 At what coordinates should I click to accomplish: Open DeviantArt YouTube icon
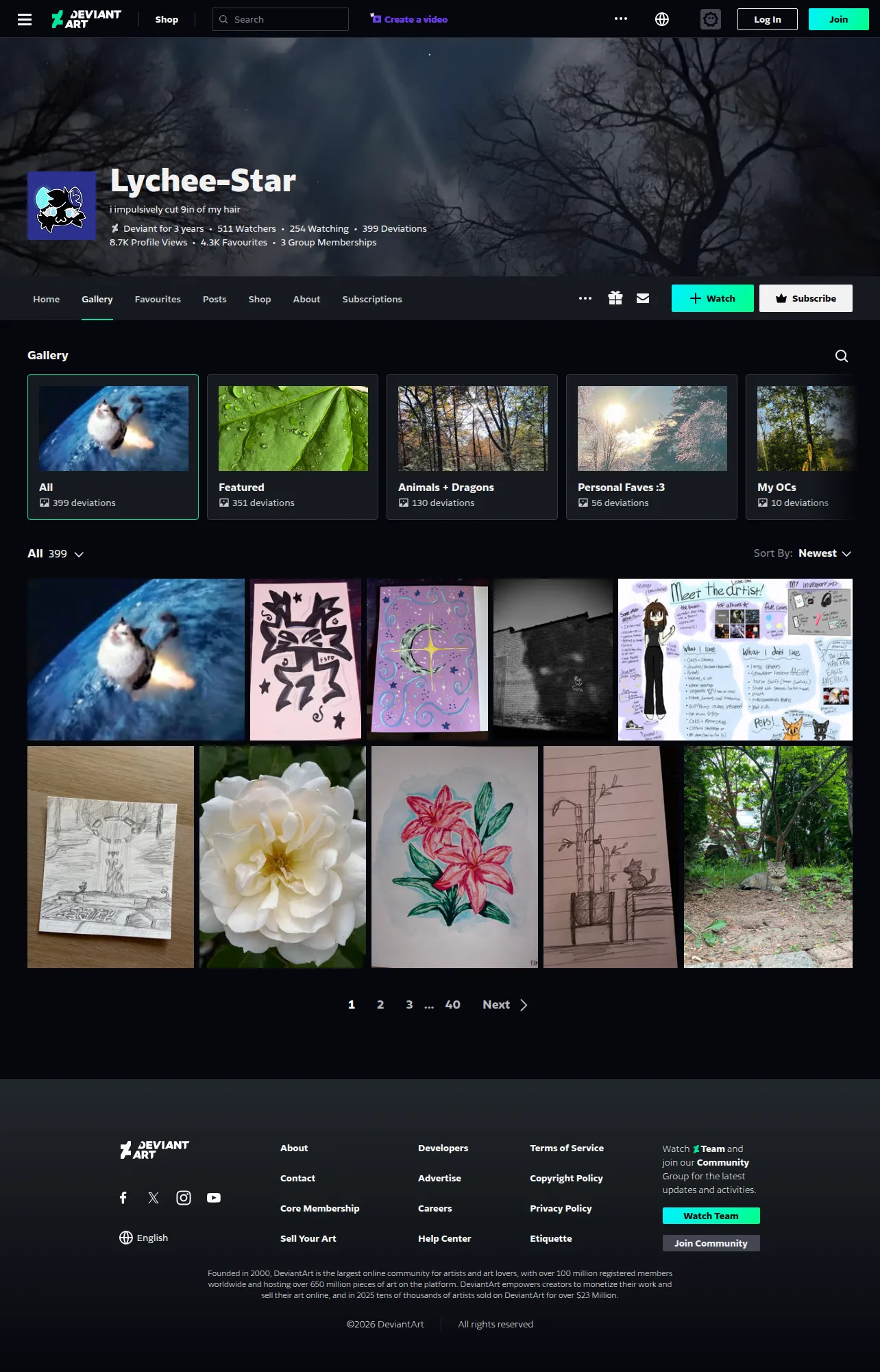(214, 1198)
